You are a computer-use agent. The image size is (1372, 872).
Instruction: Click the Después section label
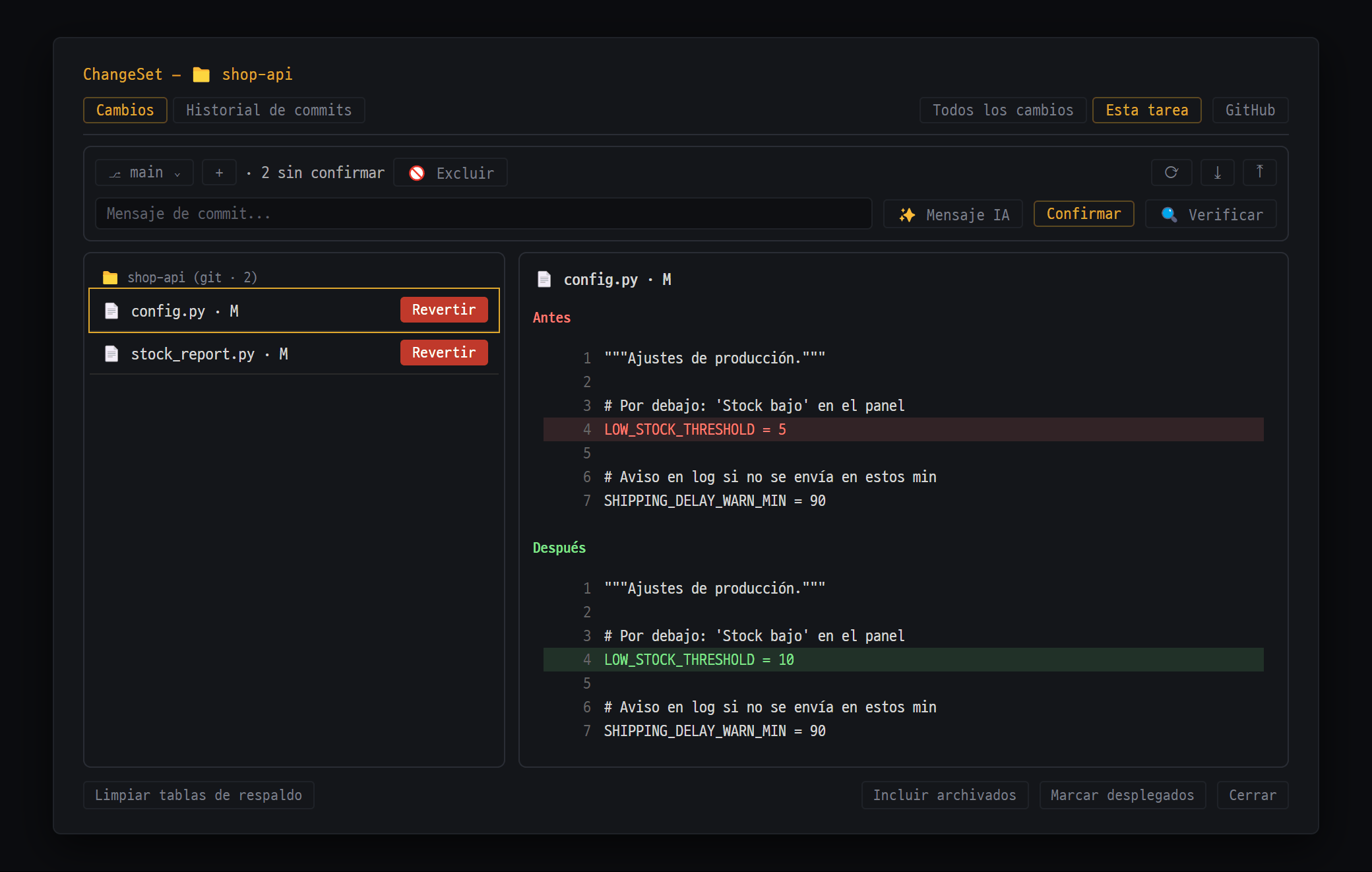[559, 547]
